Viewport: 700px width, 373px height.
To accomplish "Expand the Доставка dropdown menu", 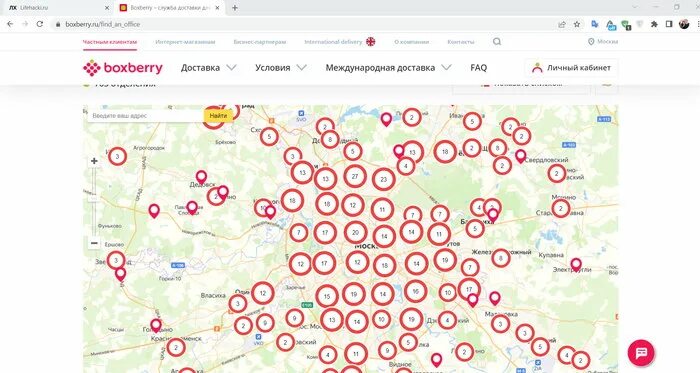I will click(x=208, y=68).
